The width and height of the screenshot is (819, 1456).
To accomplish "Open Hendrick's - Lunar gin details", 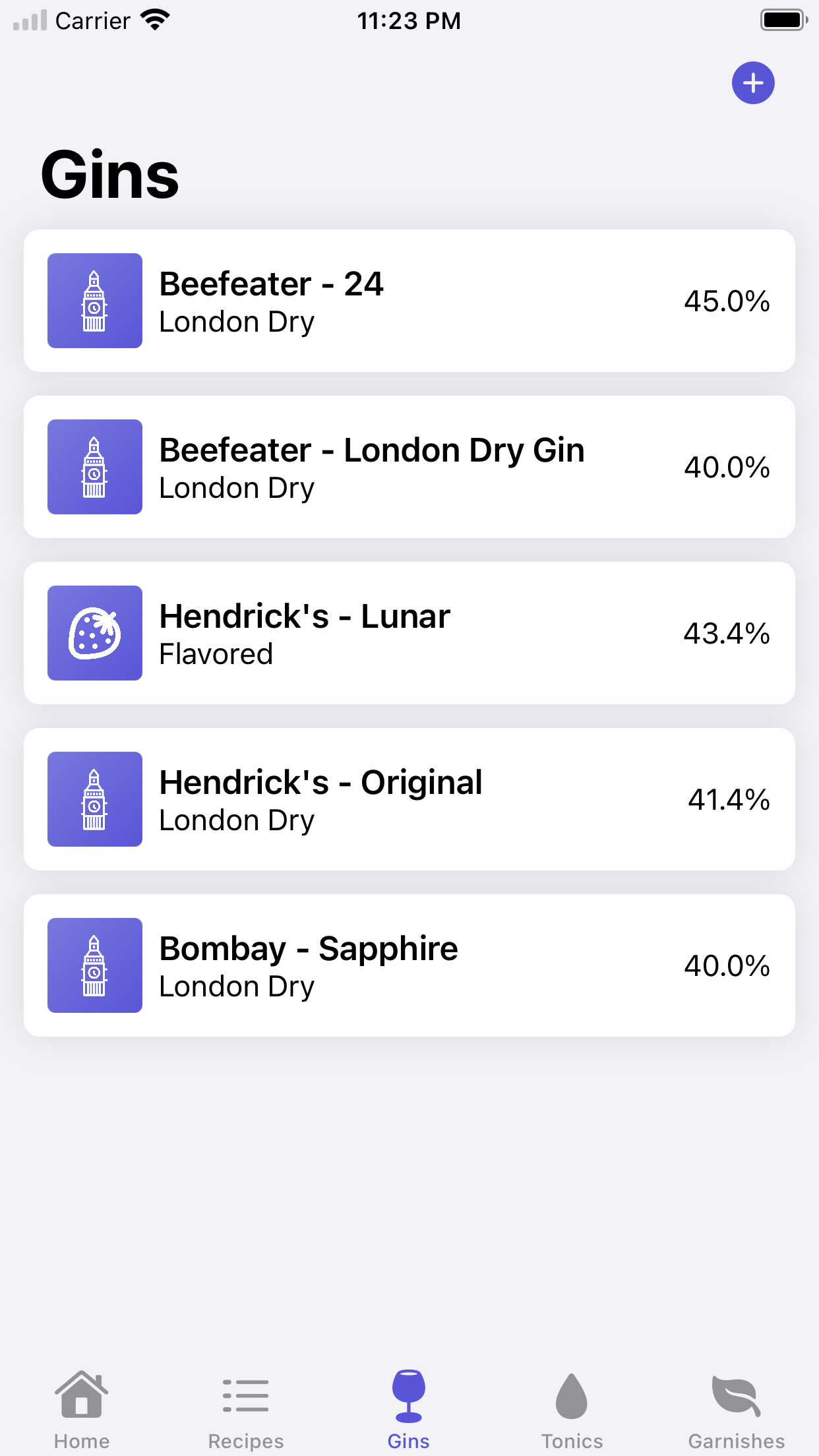I will [x=409, y=633].
